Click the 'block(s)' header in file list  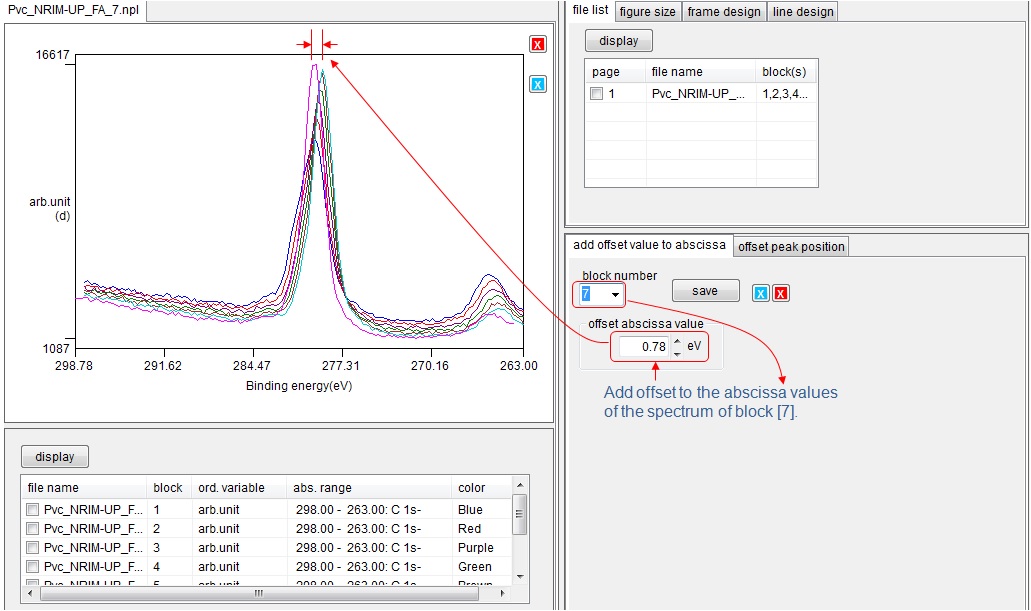[784, 72]
